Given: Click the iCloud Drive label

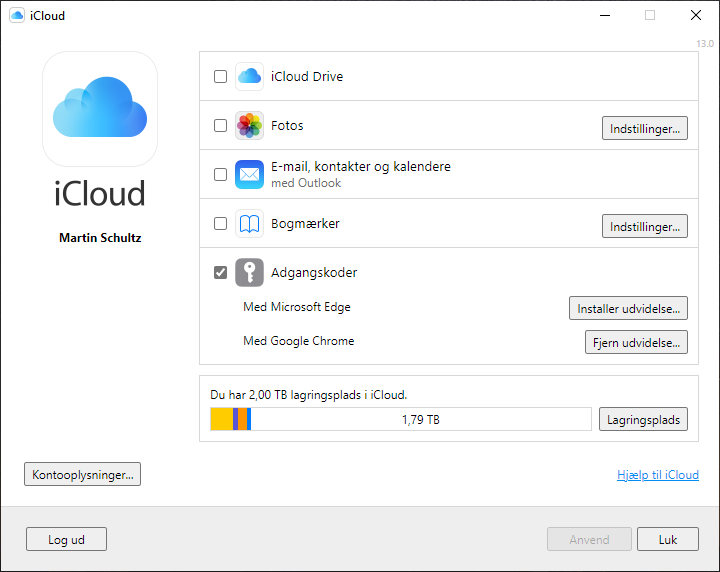Looking at the screenshot, I should point(307,76).
